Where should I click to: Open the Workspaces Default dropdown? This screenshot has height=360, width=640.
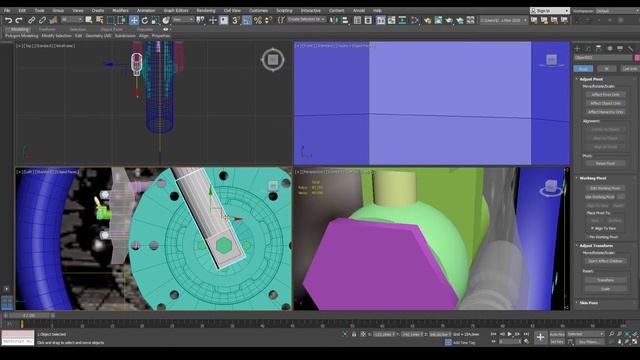point(616,11)
